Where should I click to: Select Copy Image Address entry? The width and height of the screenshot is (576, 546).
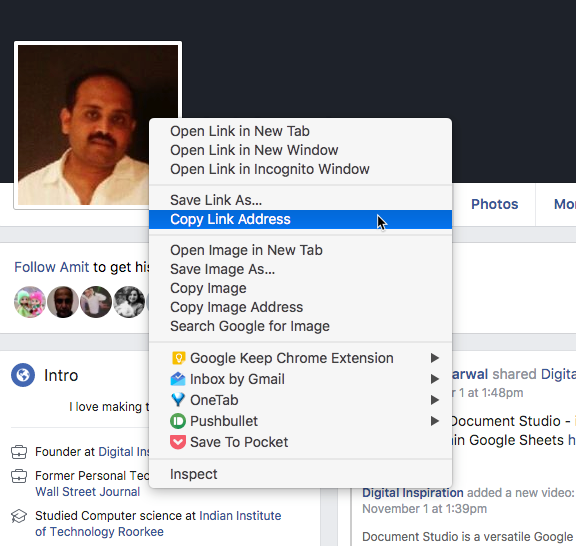300,307
